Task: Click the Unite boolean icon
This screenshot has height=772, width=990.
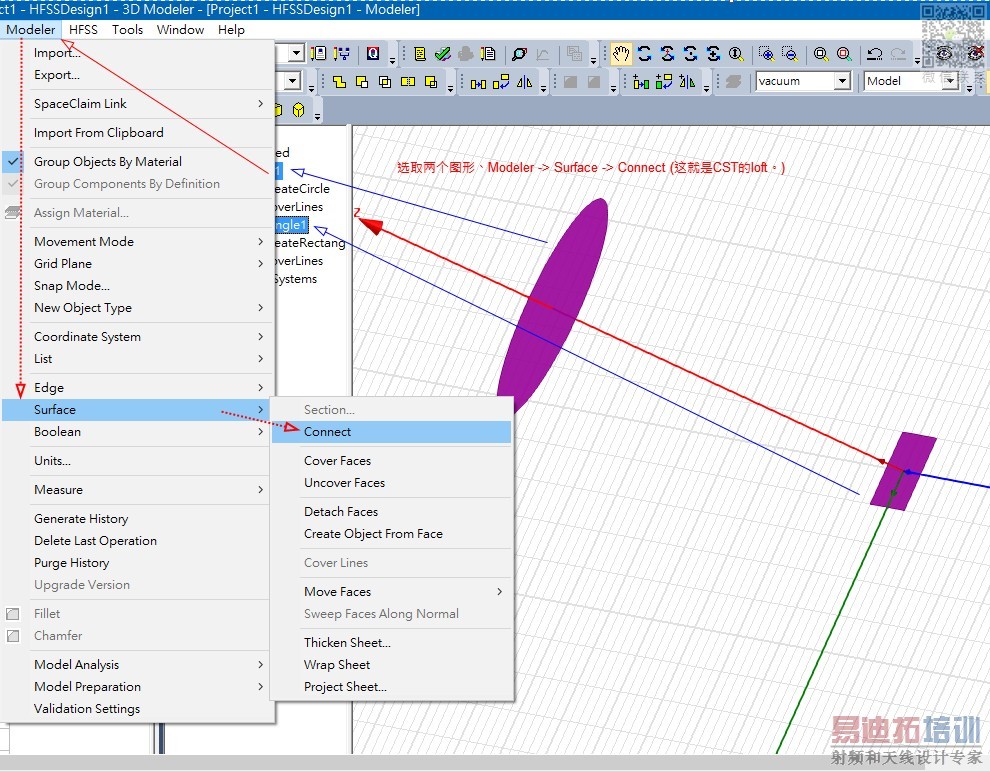Action: 339,82
